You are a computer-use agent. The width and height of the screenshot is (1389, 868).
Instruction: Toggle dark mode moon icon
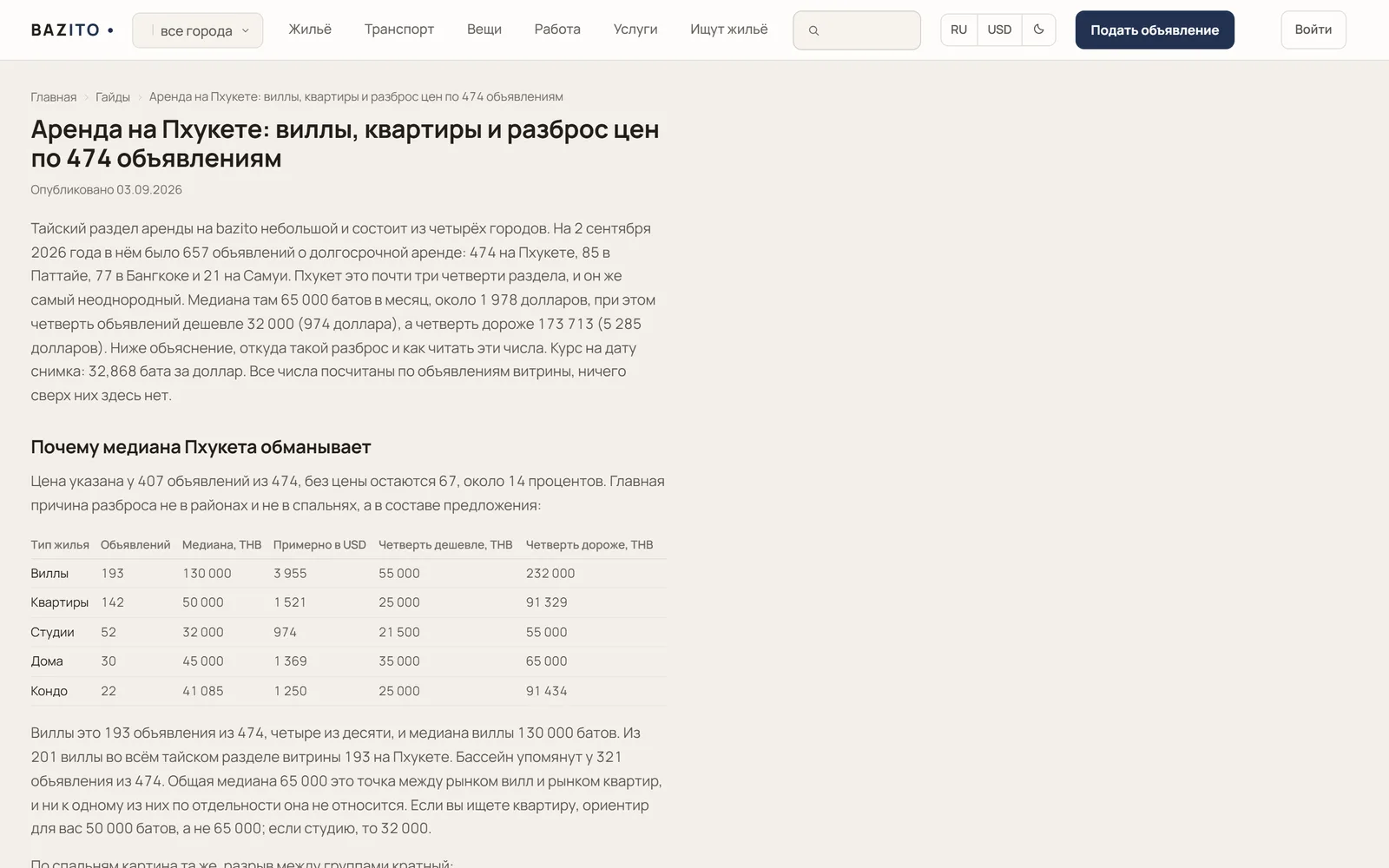click(1038, 30)
